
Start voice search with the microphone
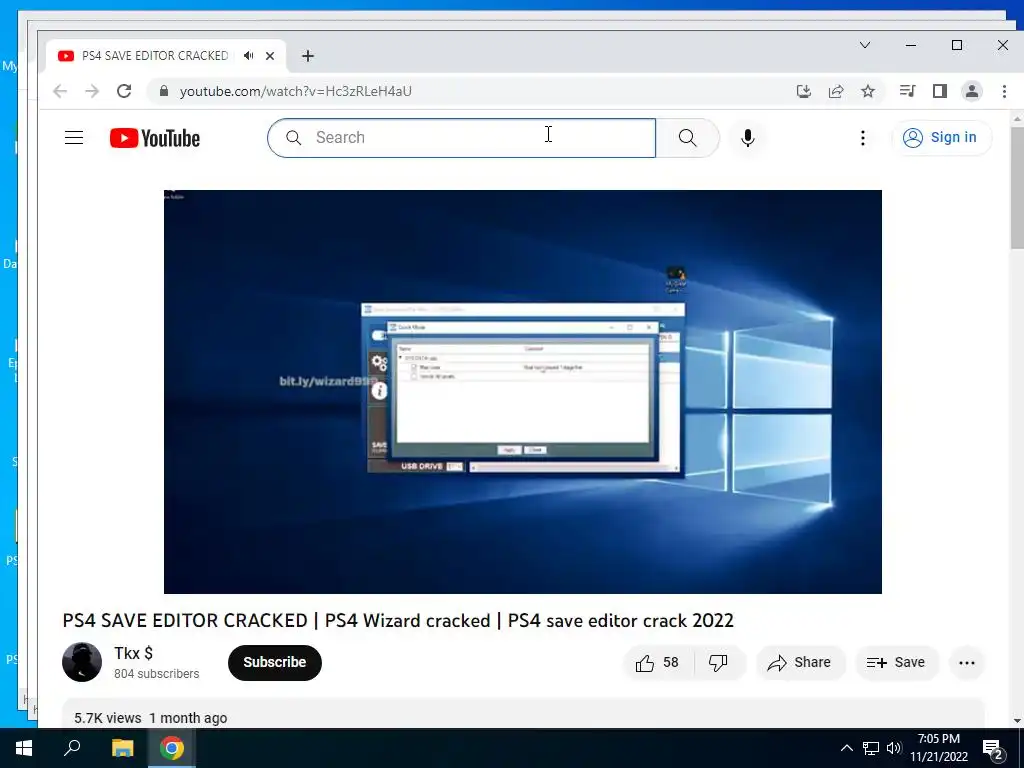click(748, 138)
